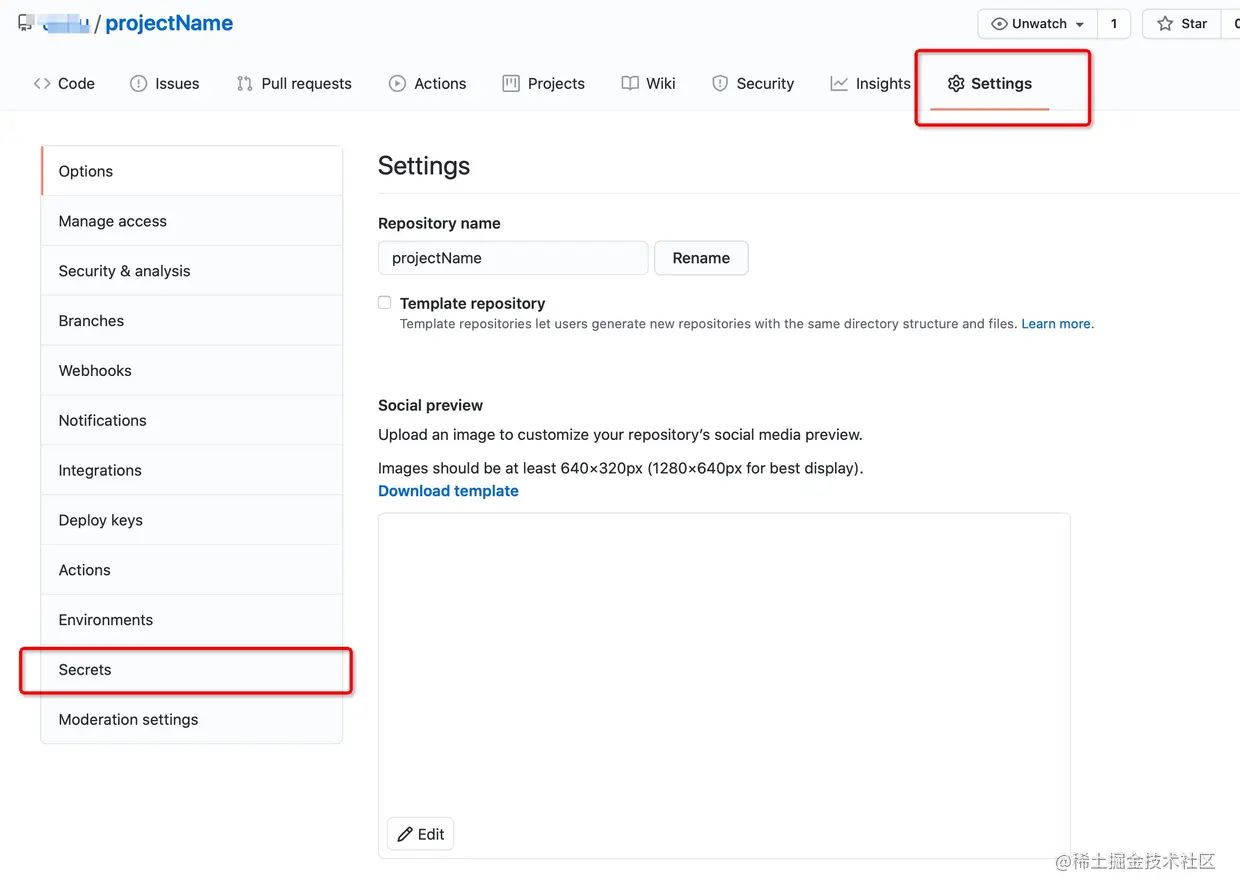Open the Settings tab
Viewport: 1240px width, 896px height.
point(990,84)
